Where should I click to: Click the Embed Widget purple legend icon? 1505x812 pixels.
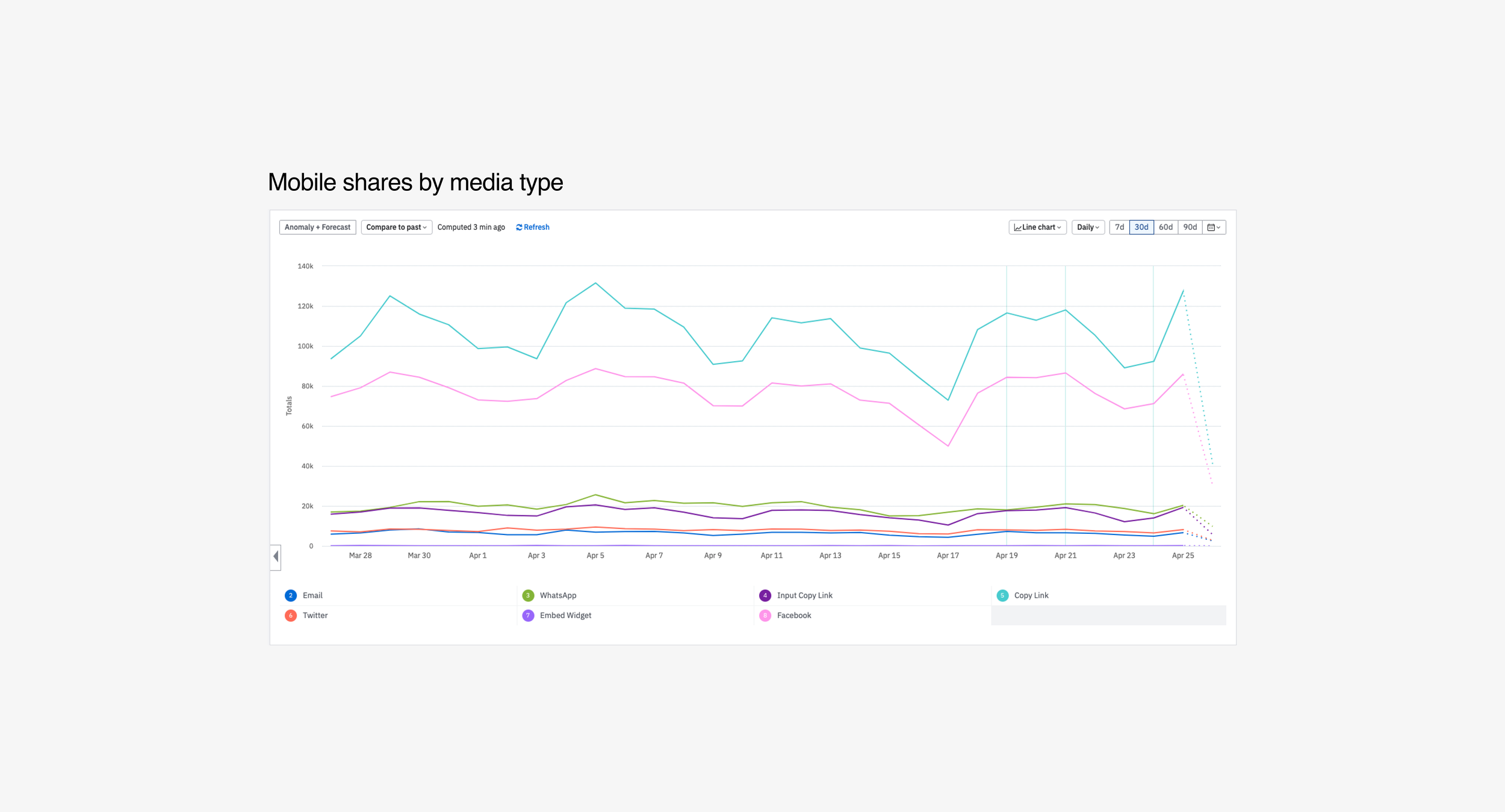(528, 615)
